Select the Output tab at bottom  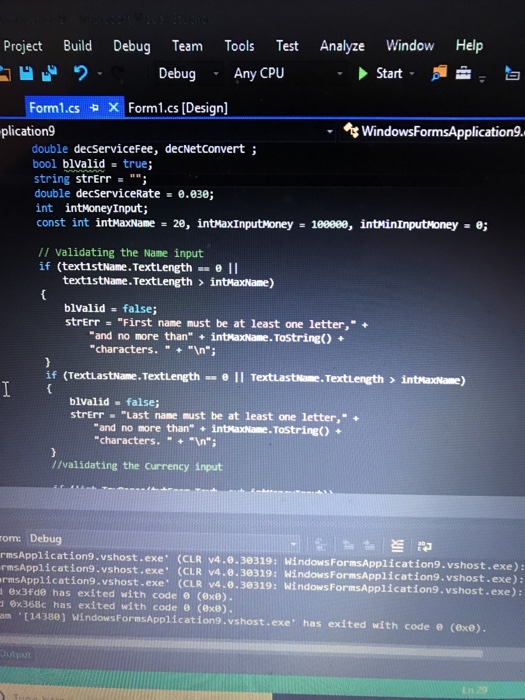click(15, 654)
